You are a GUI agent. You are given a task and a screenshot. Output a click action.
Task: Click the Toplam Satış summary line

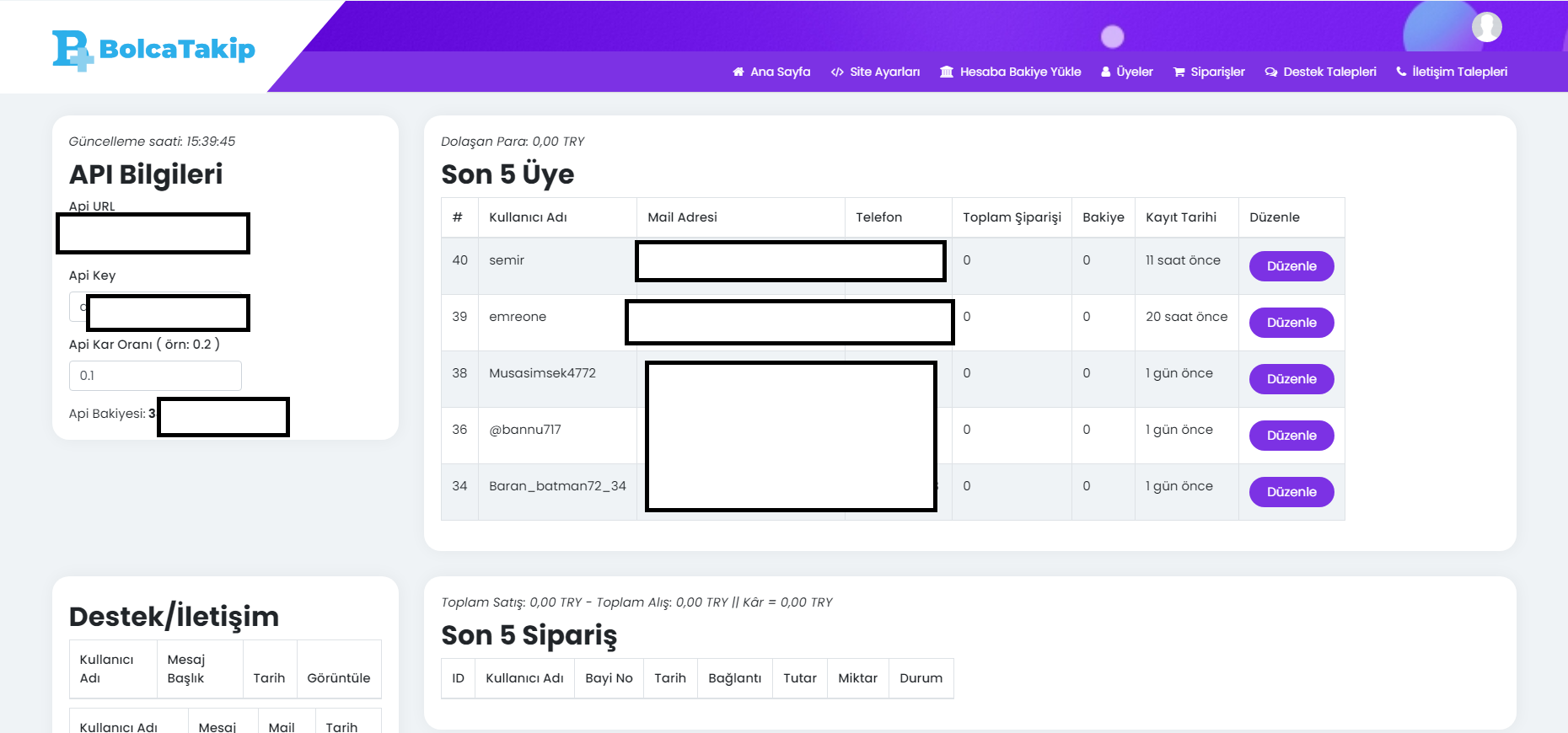(636, 602)
